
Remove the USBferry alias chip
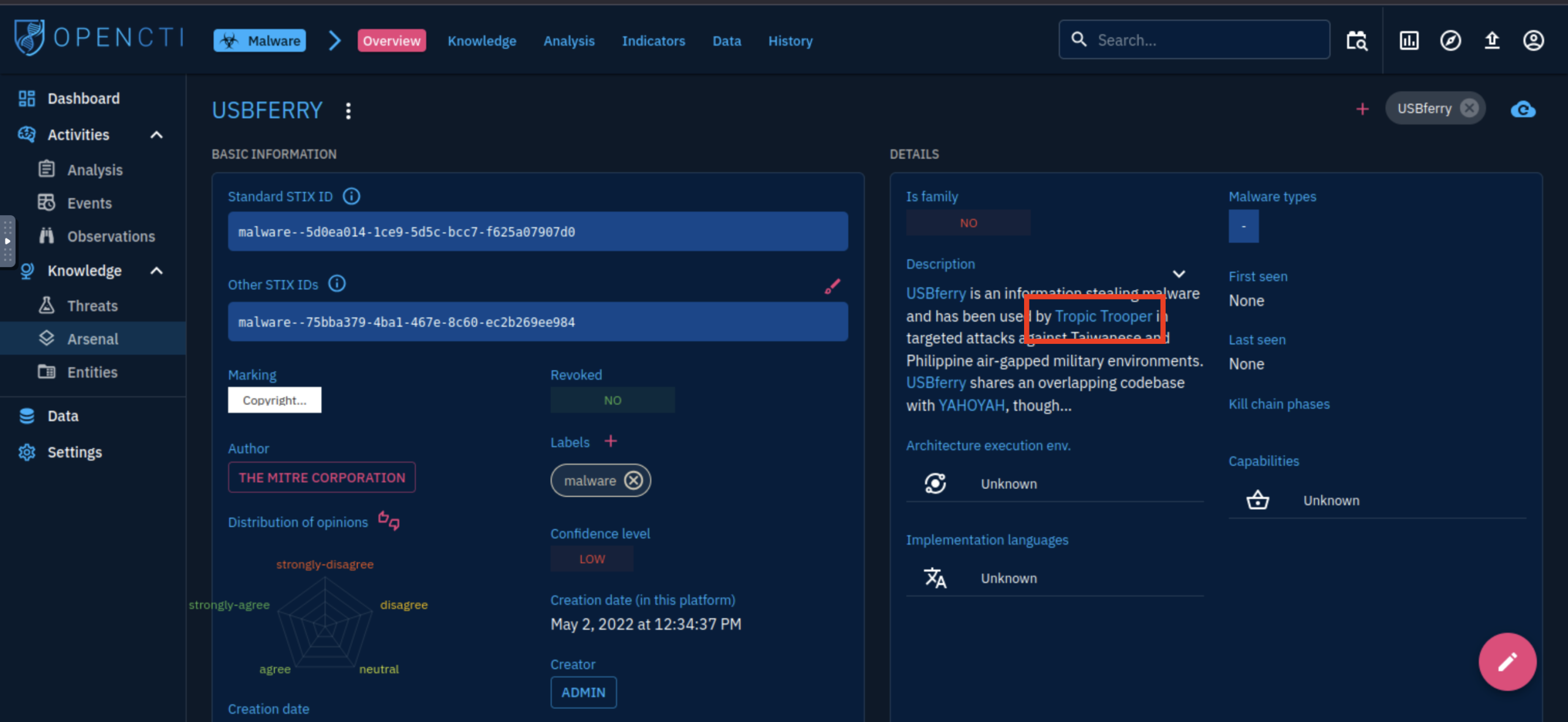coord(1469,108)
